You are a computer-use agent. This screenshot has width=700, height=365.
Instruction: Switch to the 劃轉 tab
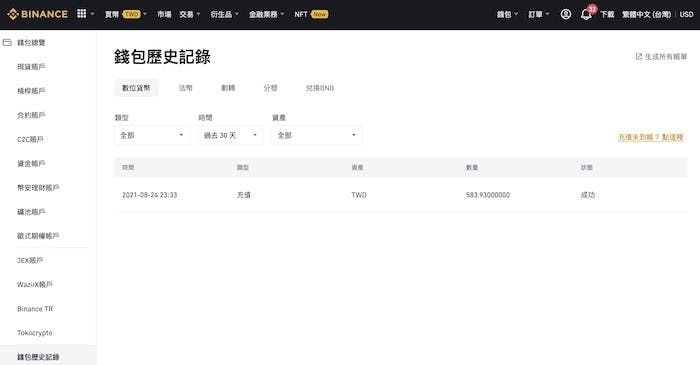point(228,88)
